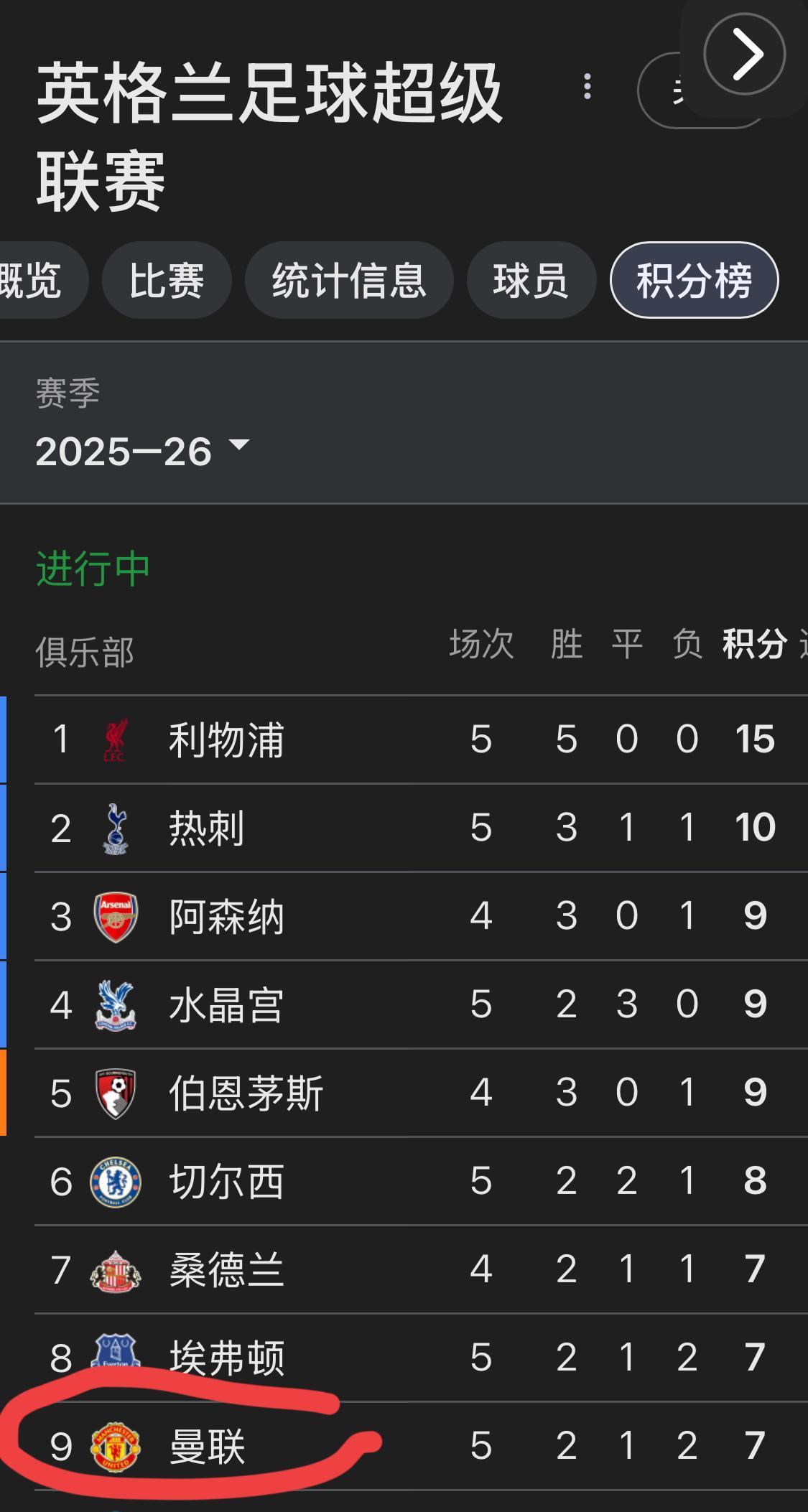Click the Manchester United club crest
This screenshot has width=808, height=1512.
point(116,1446)
